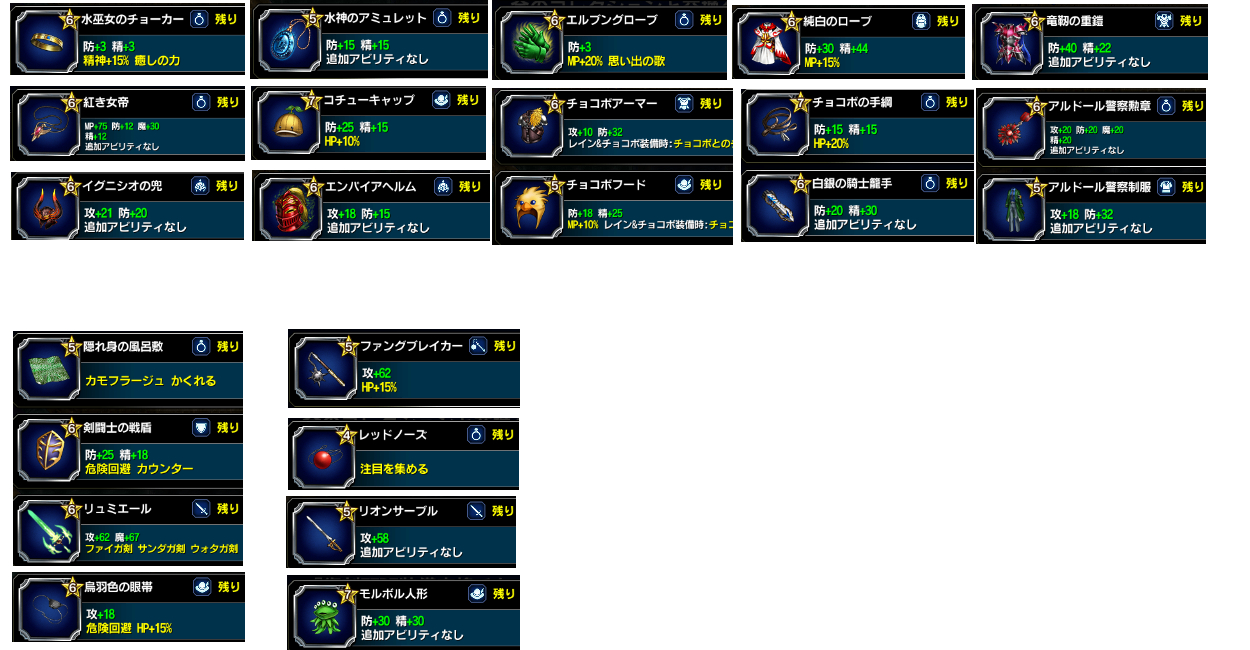
Task: Select the 白銀の騎士籠手 item entry
Action: [858, 206]
